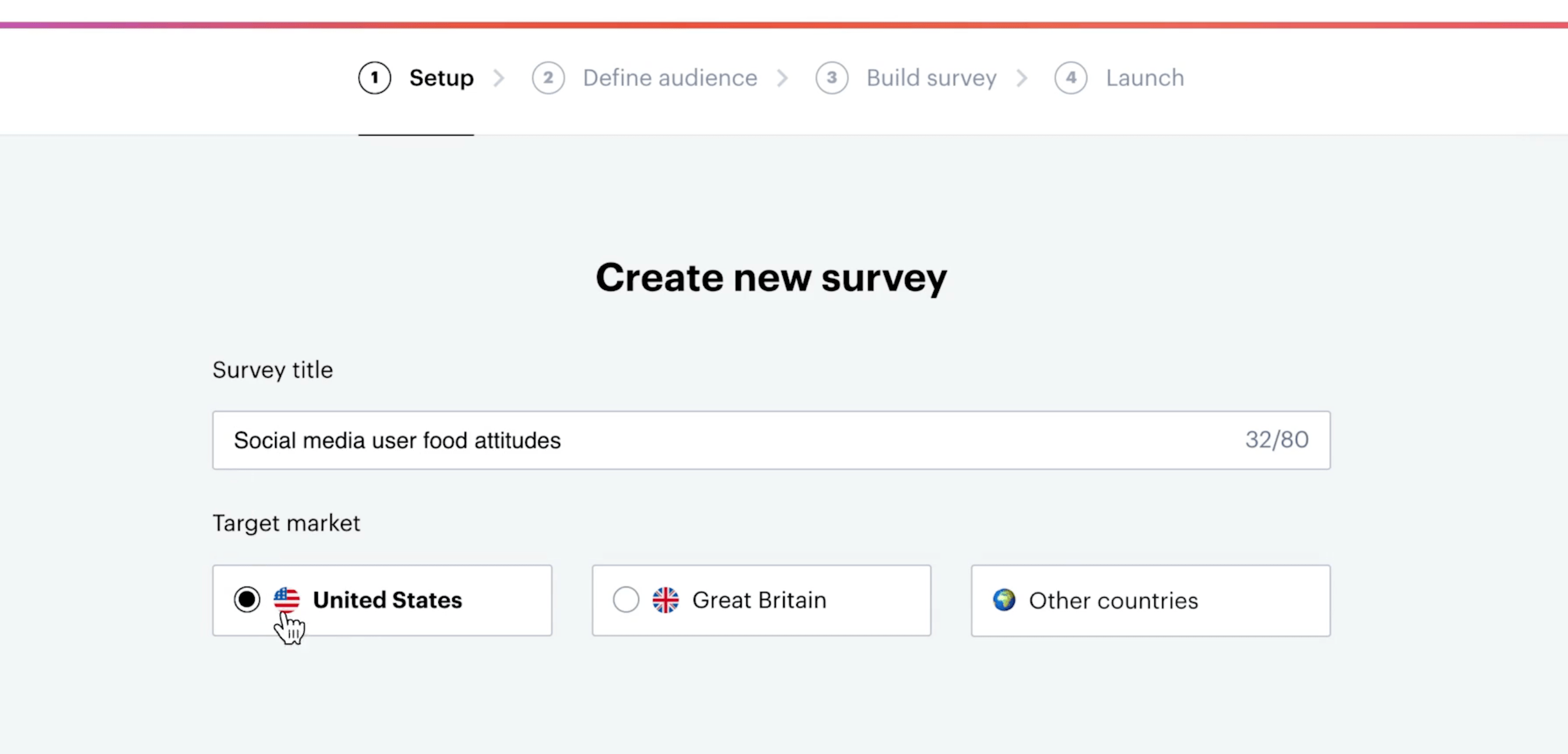Click the chevron after the Setup step
Image resolution: width=1568 pixels, height=754 pixels.
[499, 77]
